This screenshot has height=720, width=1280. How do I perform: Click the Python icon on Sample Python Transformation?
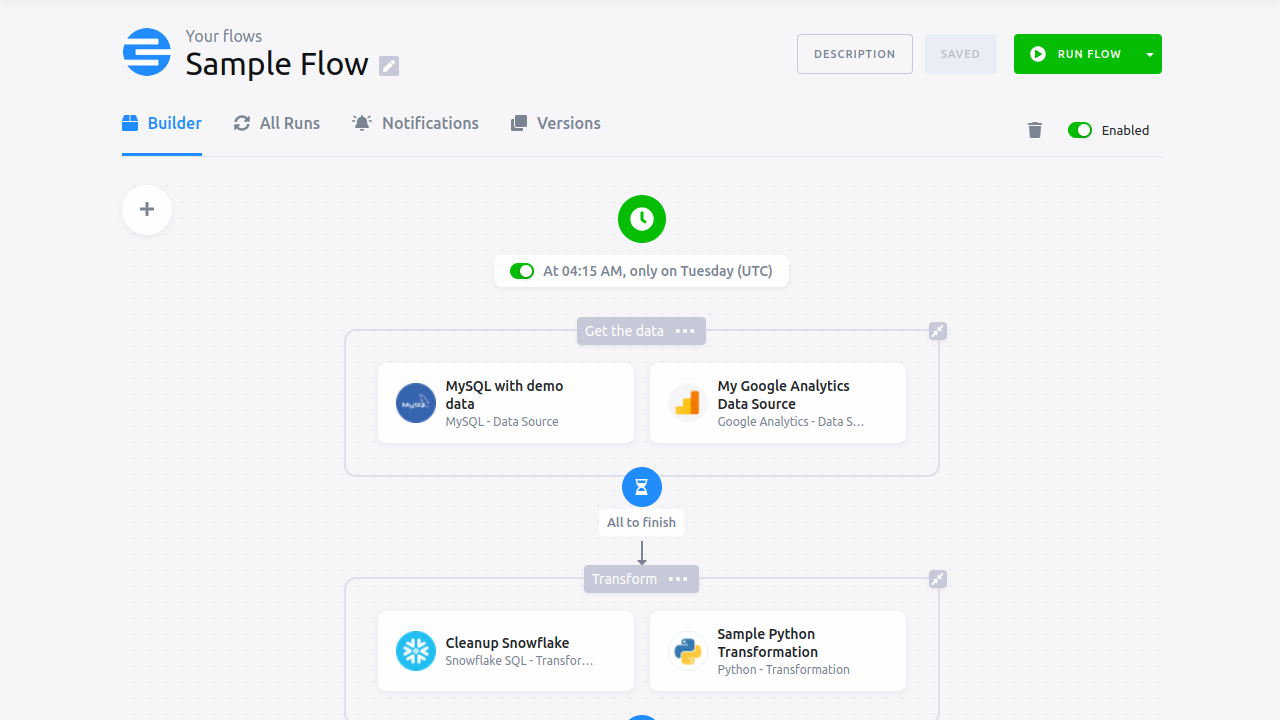click(x=687, y=651)
